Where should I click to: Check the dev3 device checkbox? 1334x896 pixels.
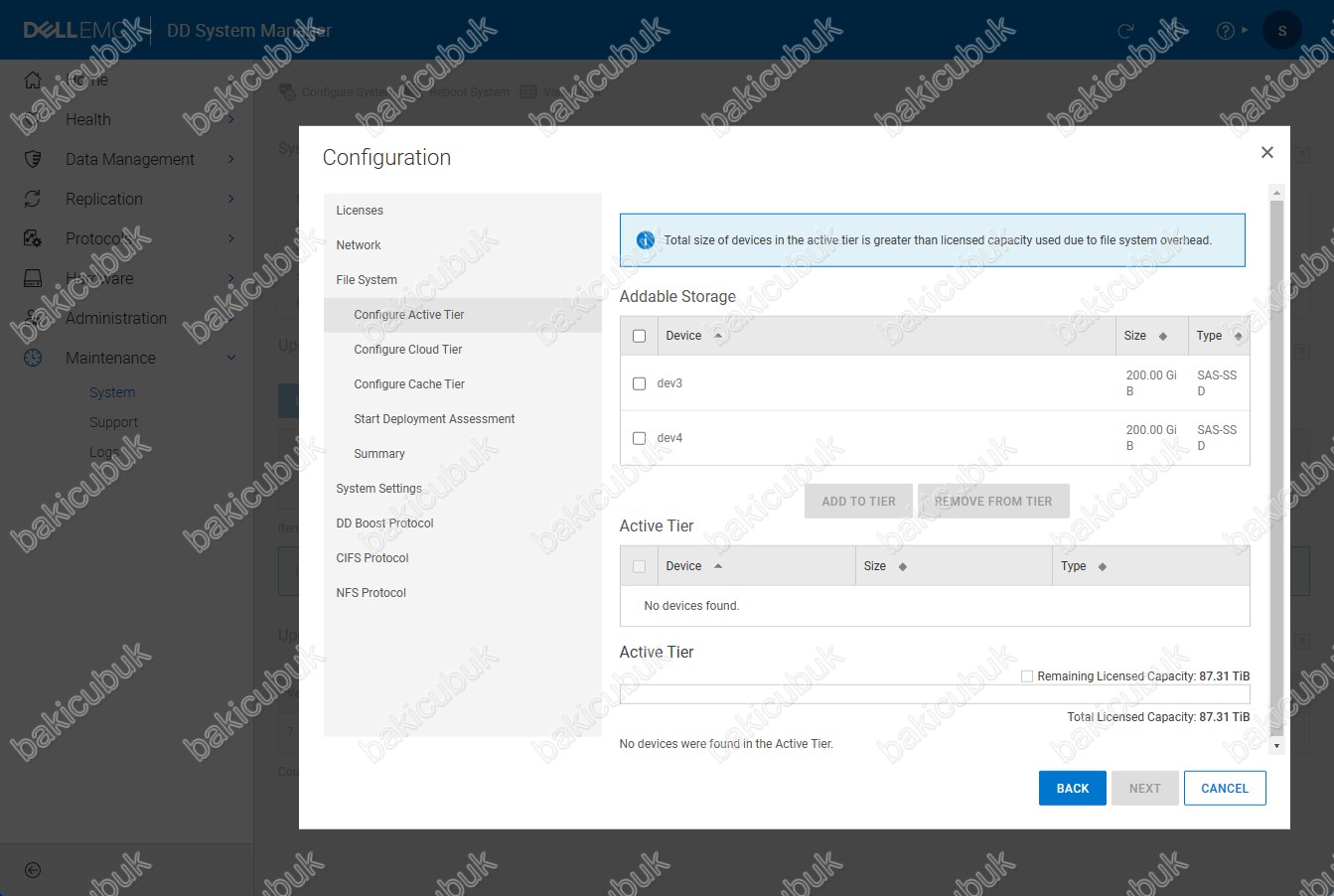pyautogui.click(x=639, y=383)
